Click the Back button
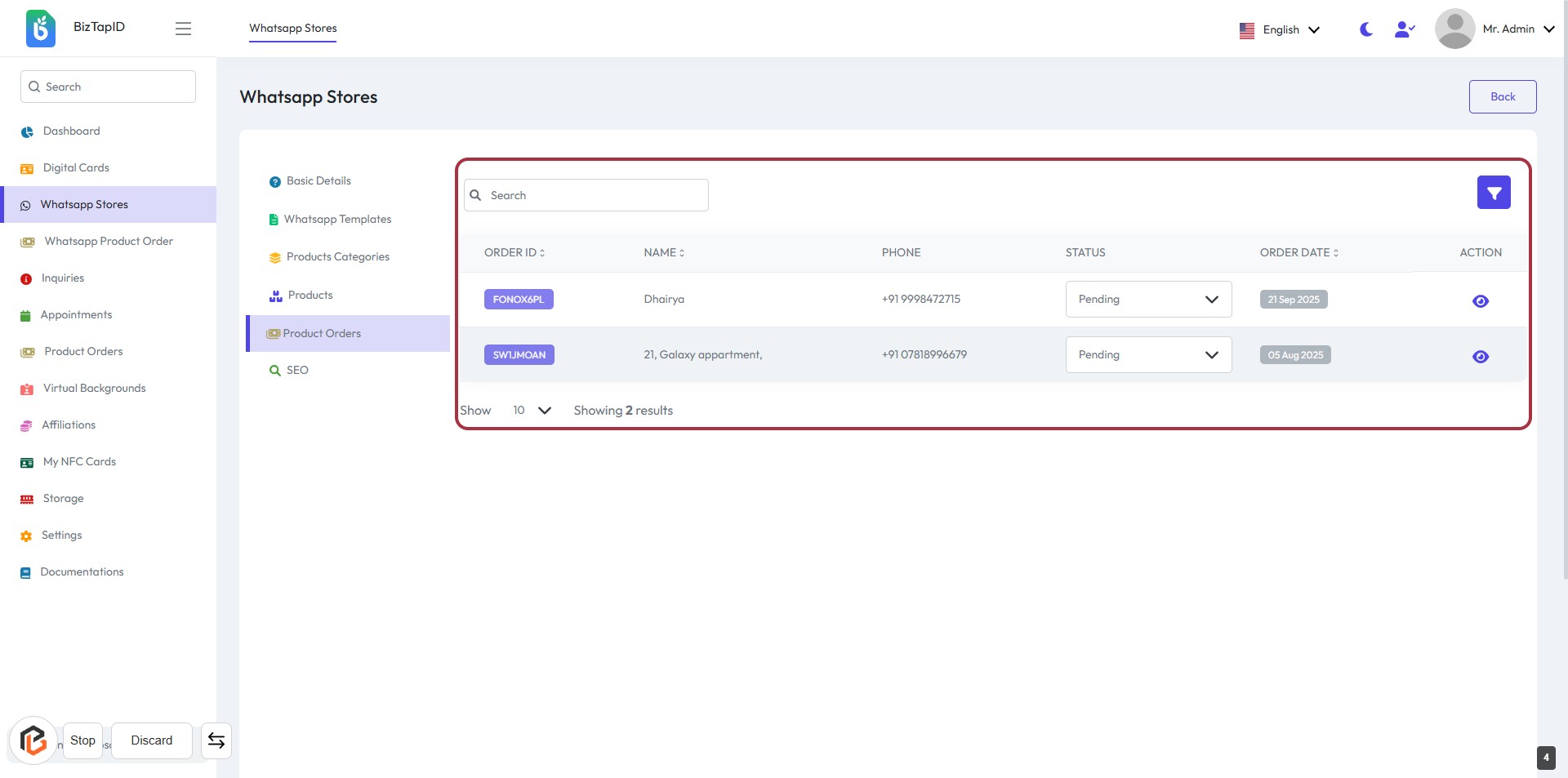This screenshot has height=778, width=1568. [x=1502, y=97]
